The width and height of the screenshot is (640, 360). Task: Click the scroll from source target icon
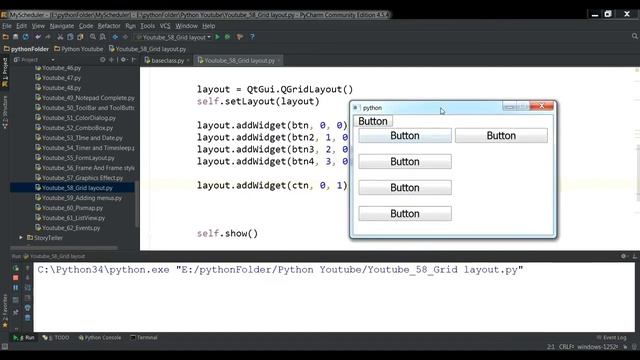(x=102, y=60)
